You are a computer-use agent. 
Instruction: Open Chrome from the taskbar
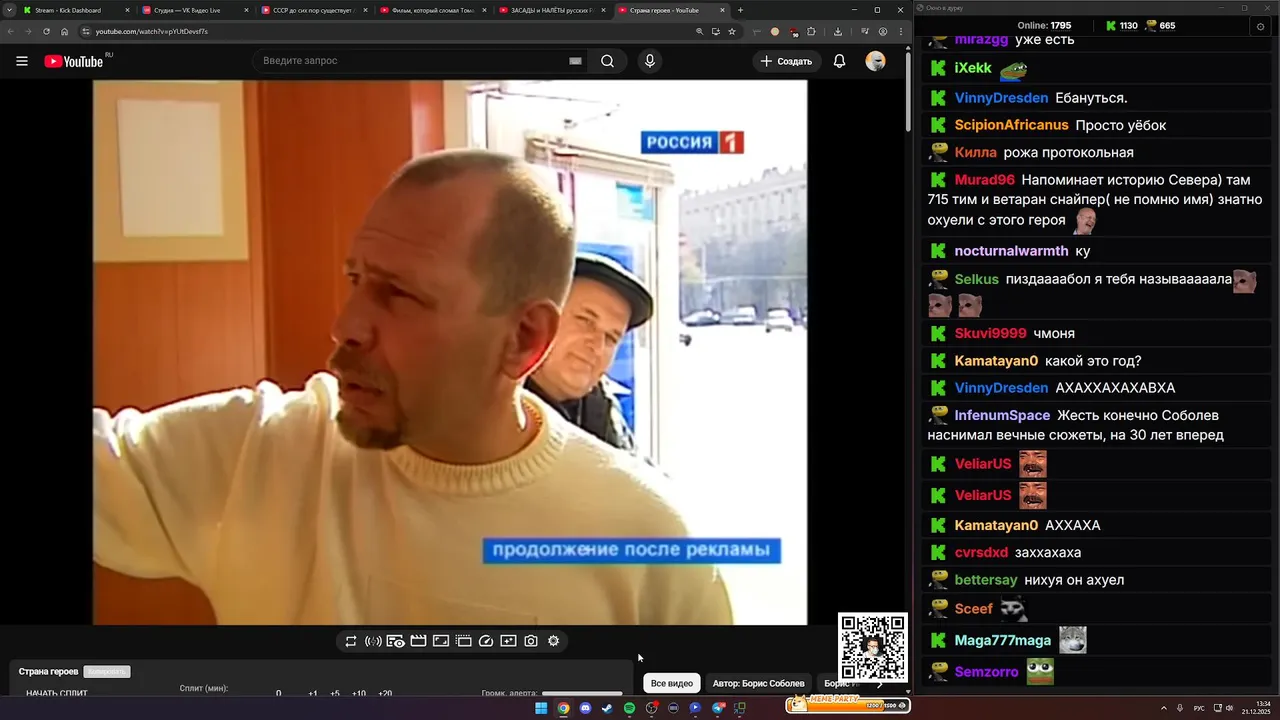coord(563,708)
